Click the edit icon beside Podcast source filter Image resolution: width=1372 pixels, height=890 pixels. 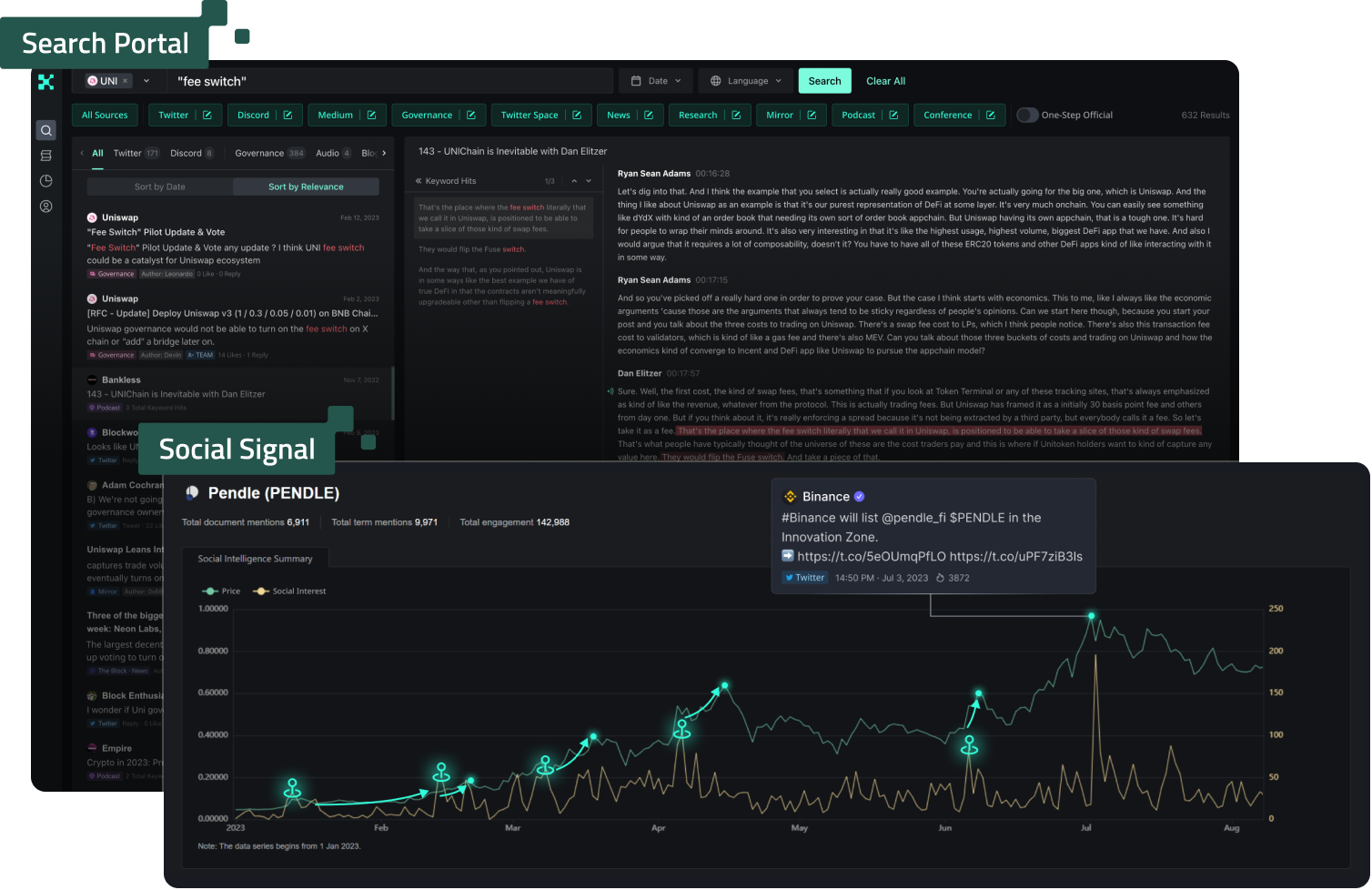(893, 115)
